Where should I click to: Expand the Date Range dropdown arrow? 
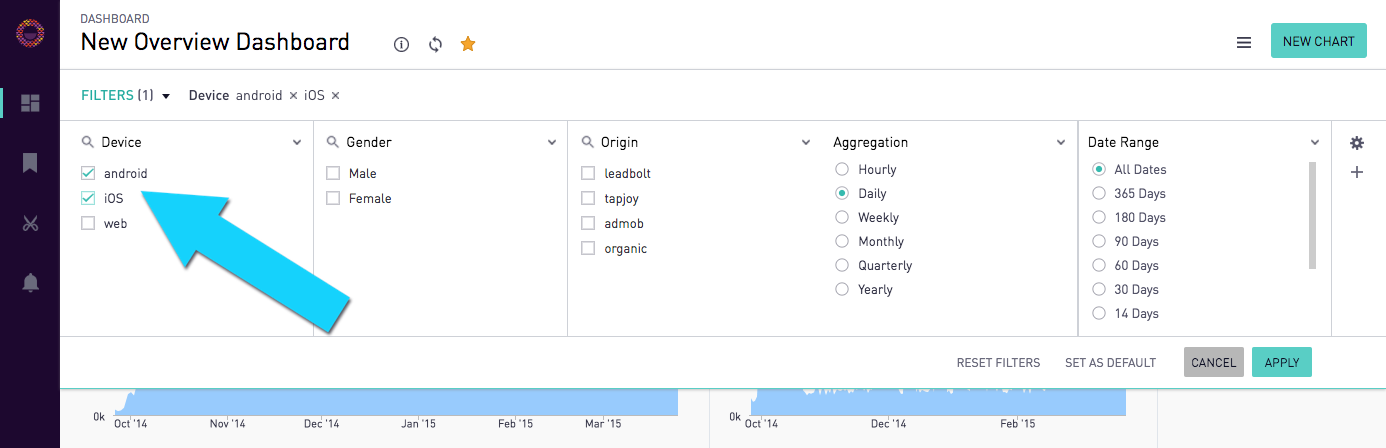coord(1315,143)
